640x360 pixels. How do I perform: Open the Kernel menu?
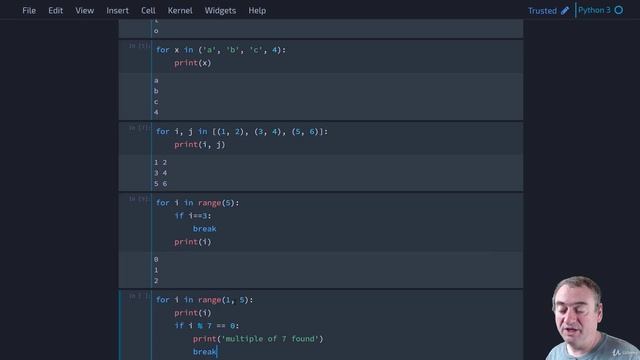point(180,11)
